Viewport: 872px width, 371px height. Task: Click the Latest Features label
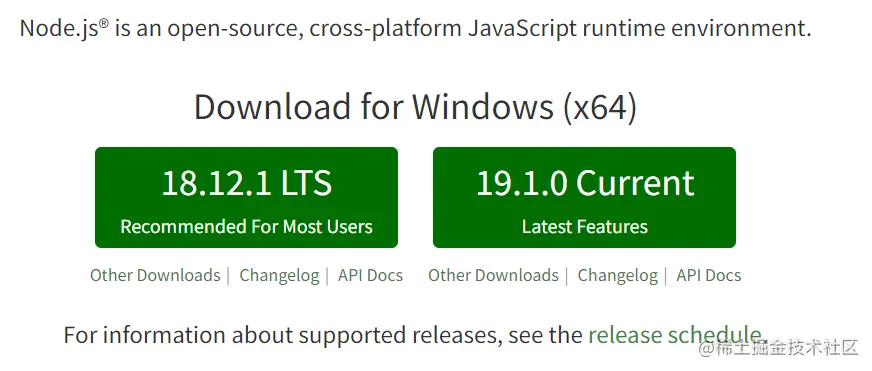(x=584, y=227)
